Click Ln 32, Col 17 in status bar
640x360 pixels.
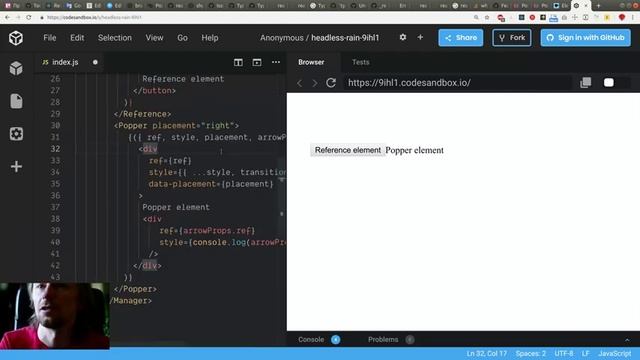click(487, 353)
